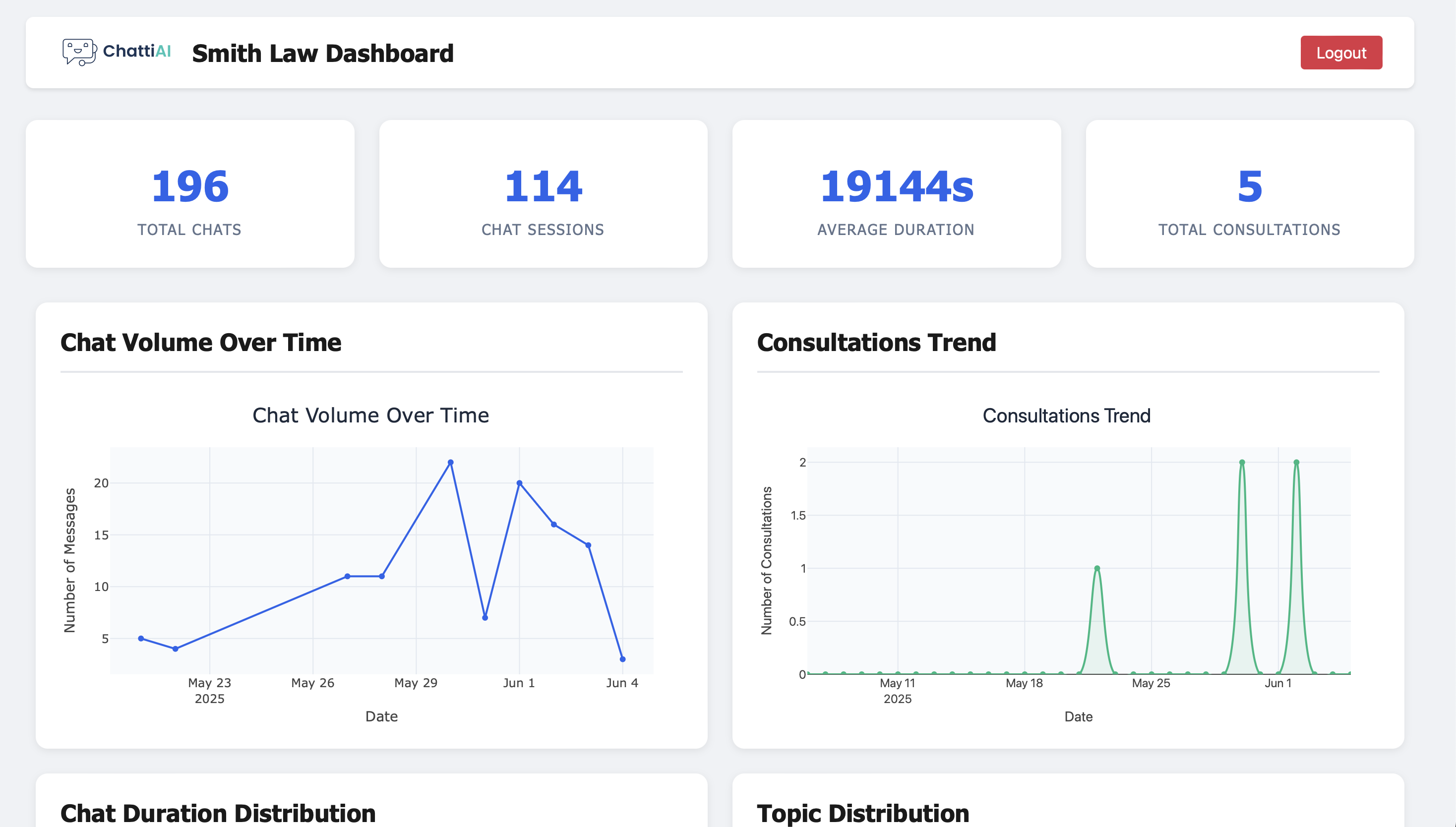
Task: Click the lowest final point near Jun 4
Action: tap(623, 659)
